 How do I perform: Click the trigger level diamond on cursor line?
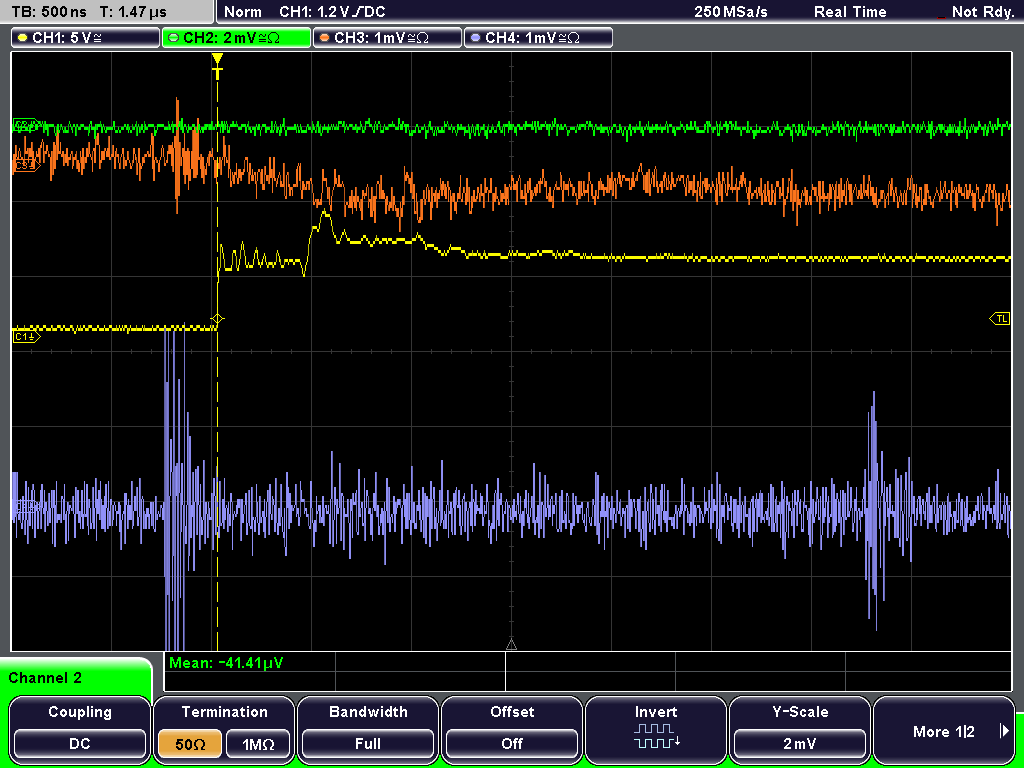[217, 319]
